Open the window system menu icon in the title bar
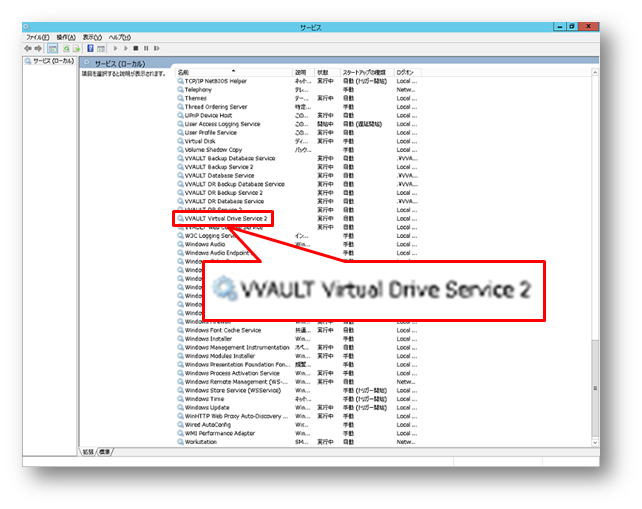The height and width of the screenshot is (509, 642). coord(27,27)
